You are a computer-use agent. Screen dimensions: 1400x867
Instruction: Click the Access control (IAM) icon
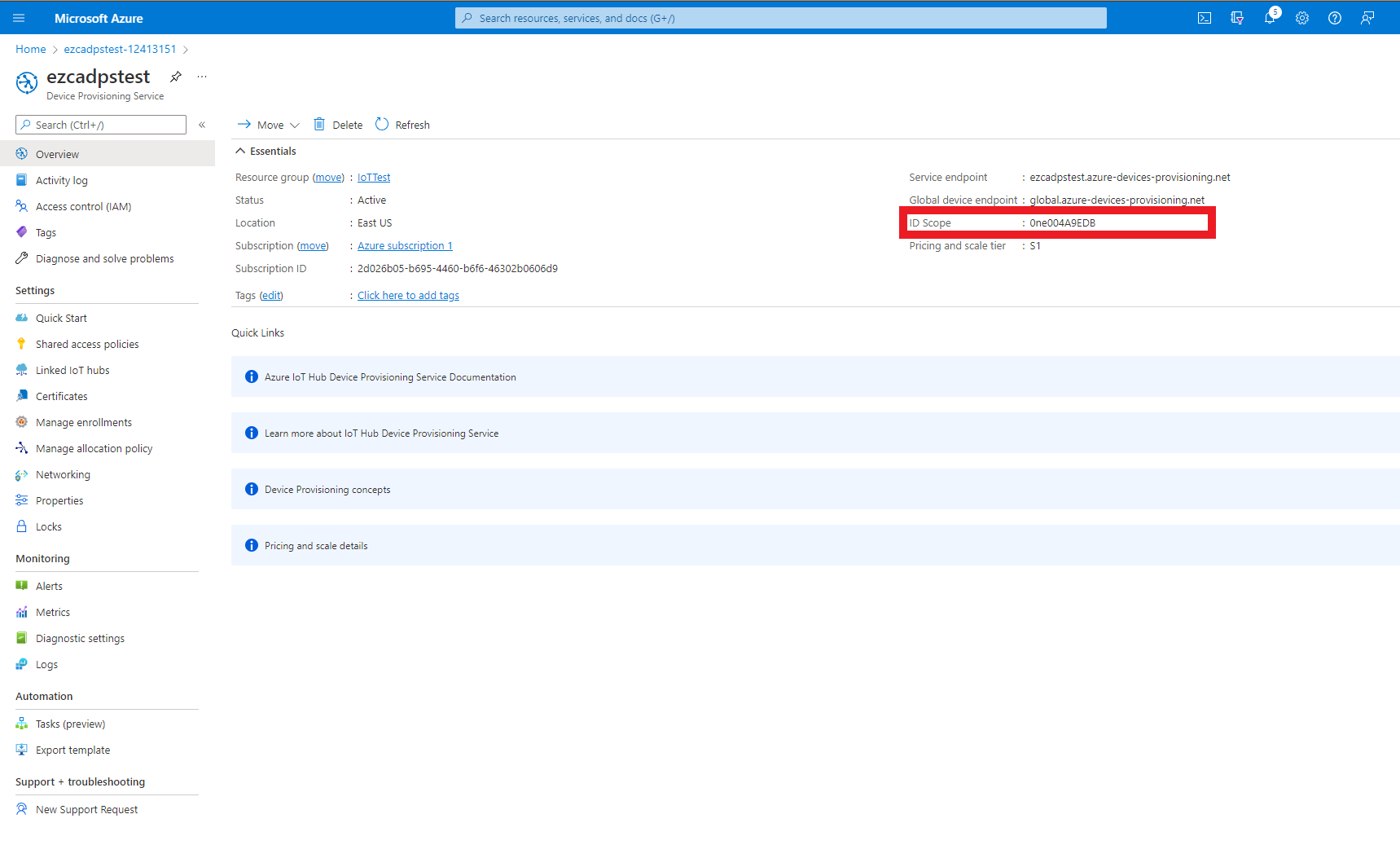22,206
